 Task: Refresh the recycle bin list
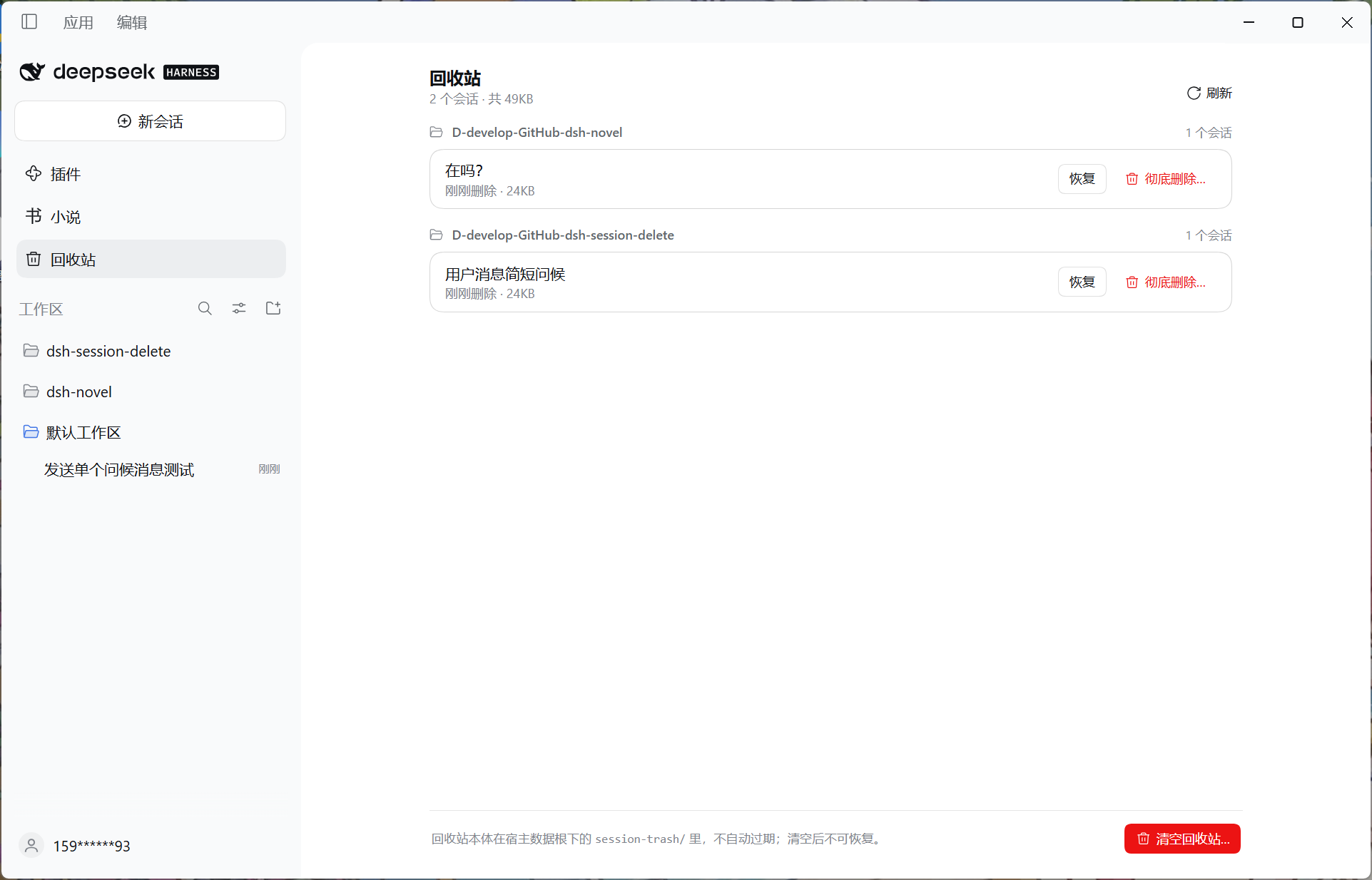(x=1209, y=93)
